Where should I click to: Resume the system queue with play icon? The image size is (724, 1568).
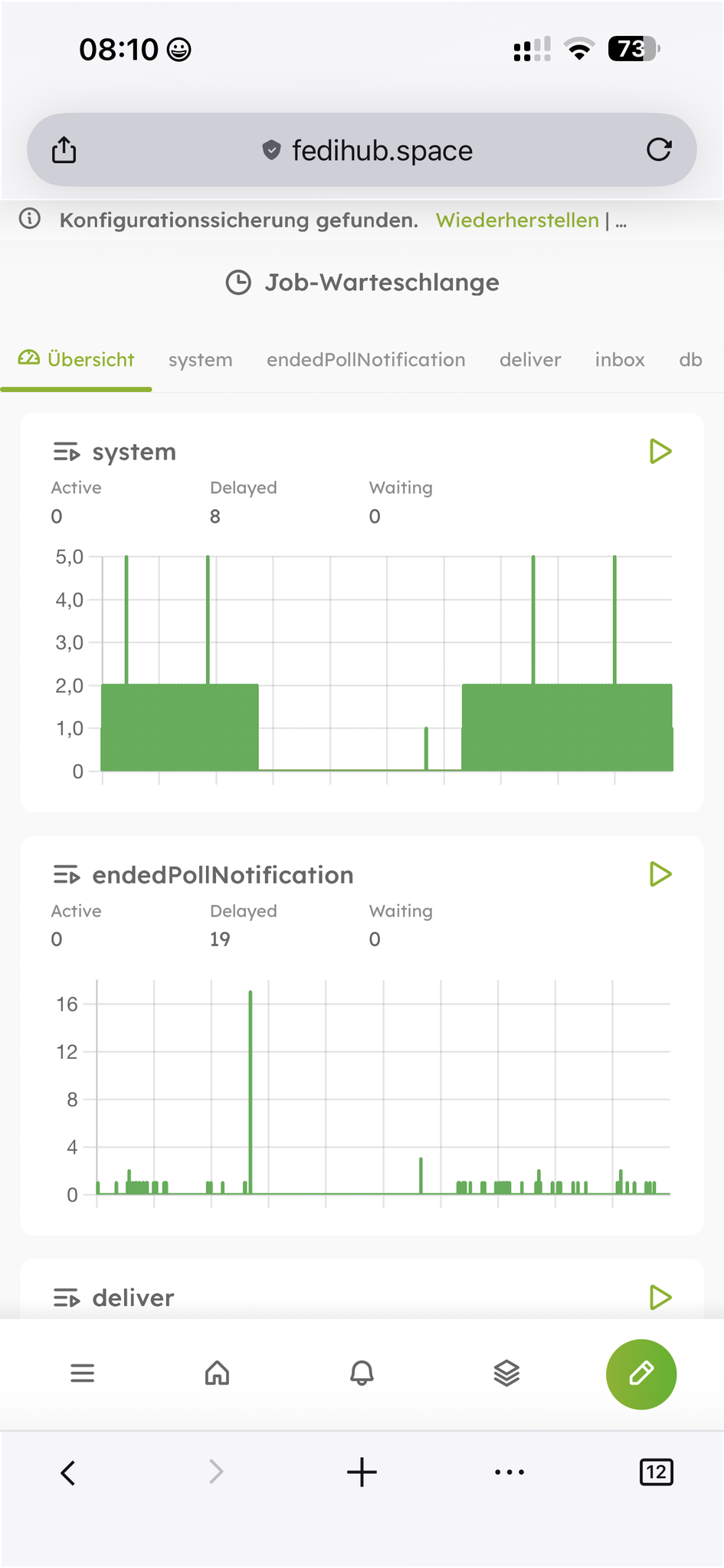tap(660, 452)
